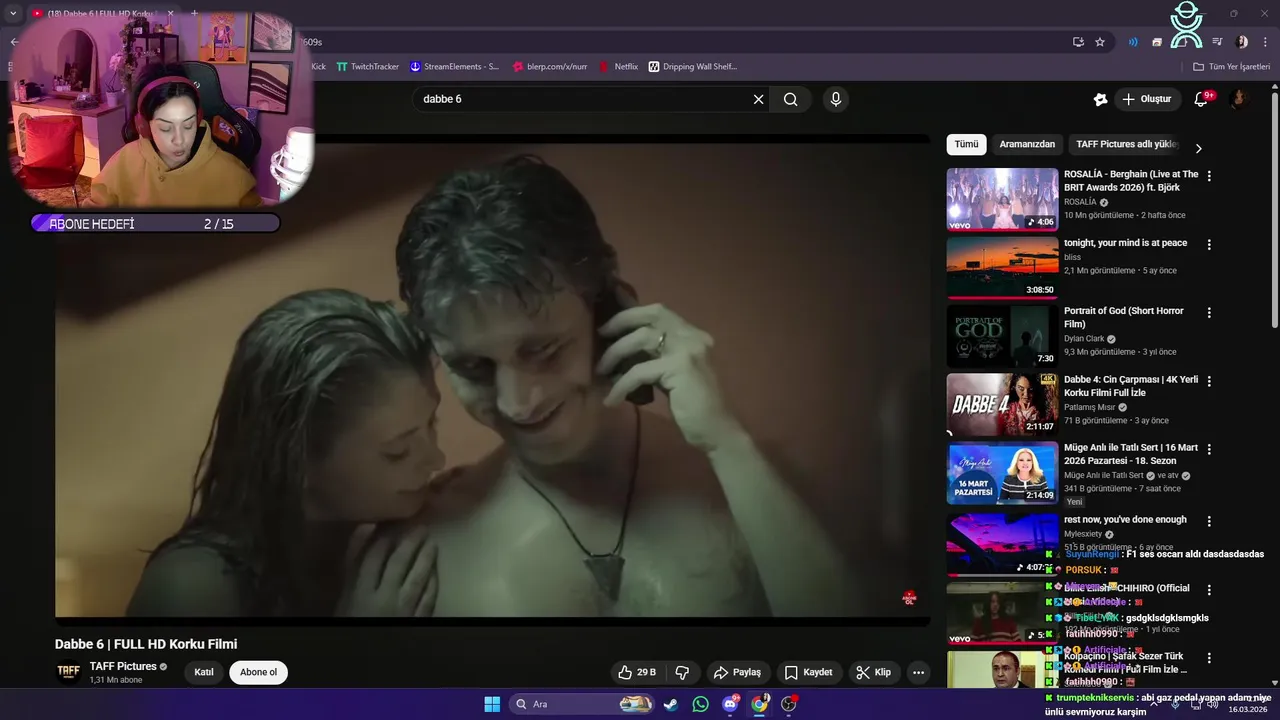The image size is (1280, 720).
Task: Open options for rest now, you've done enough
Action: 1209,521
